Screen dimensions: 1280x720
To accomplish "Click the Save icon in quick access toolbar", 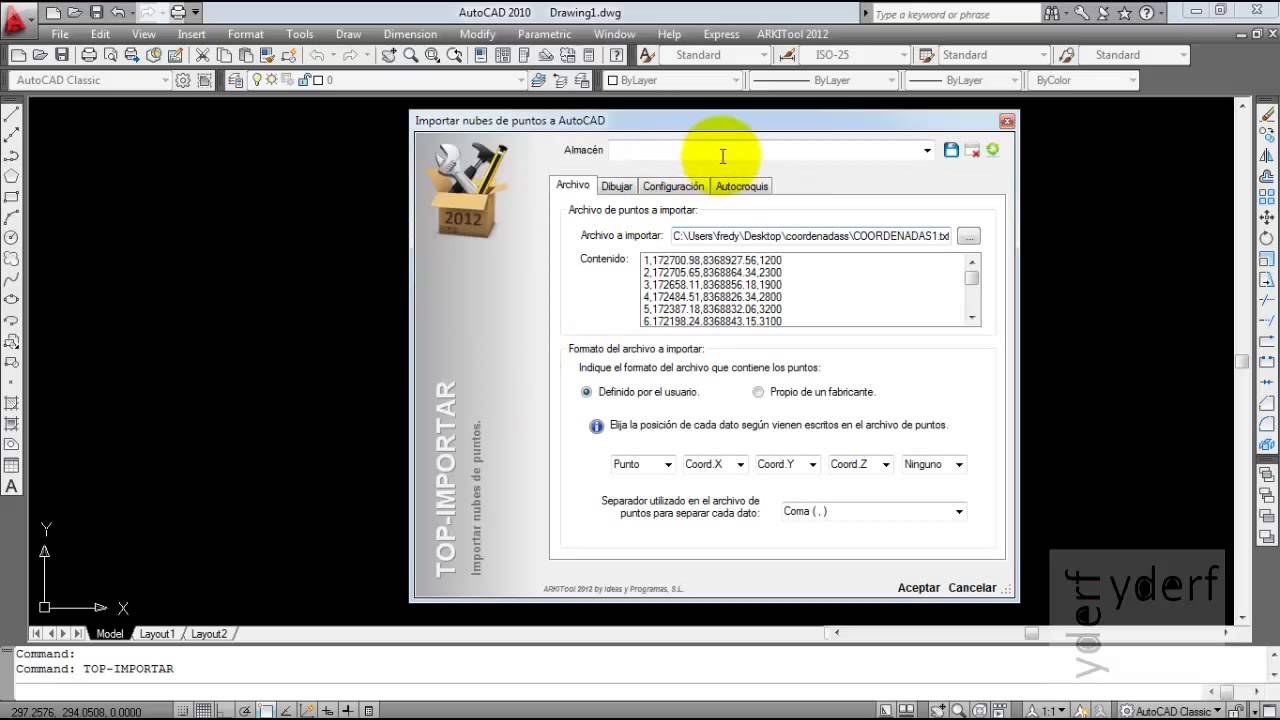I will click(96, 13).
